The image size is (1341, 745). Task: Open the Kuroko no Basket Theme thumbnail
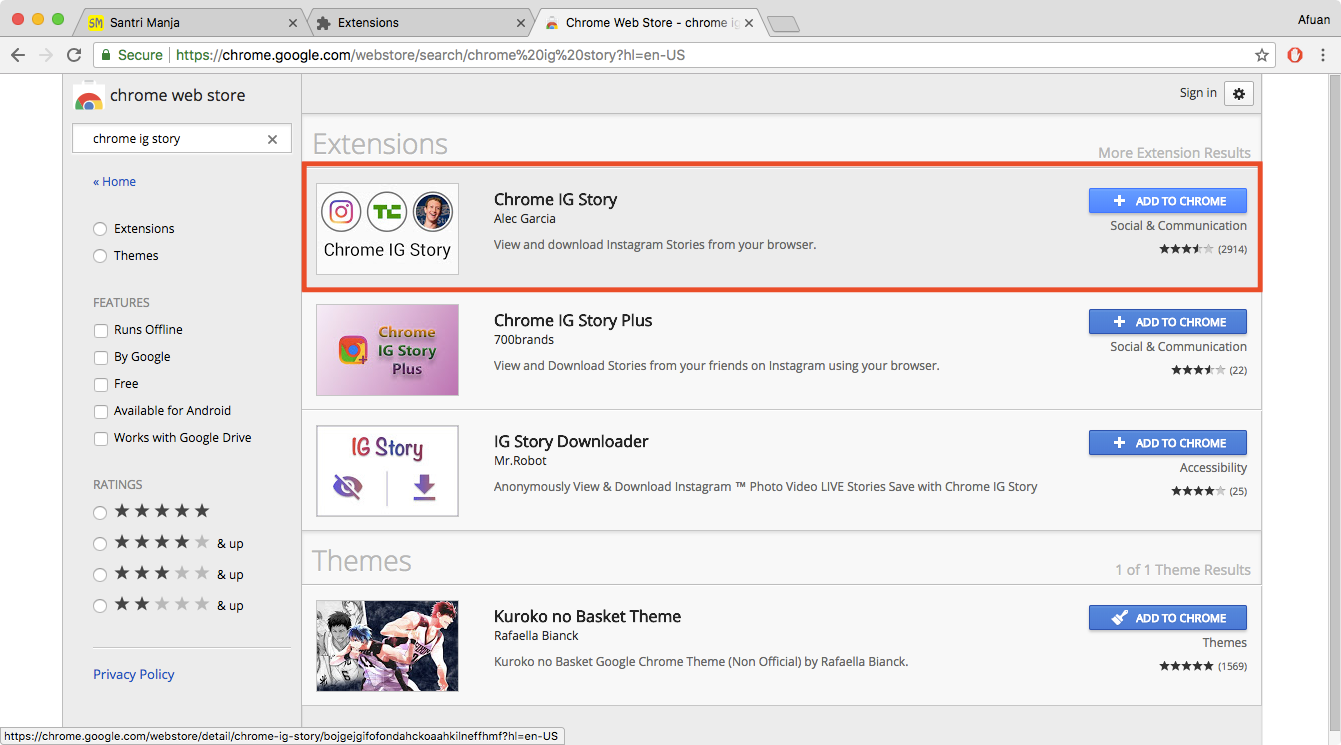pos(387,646)
